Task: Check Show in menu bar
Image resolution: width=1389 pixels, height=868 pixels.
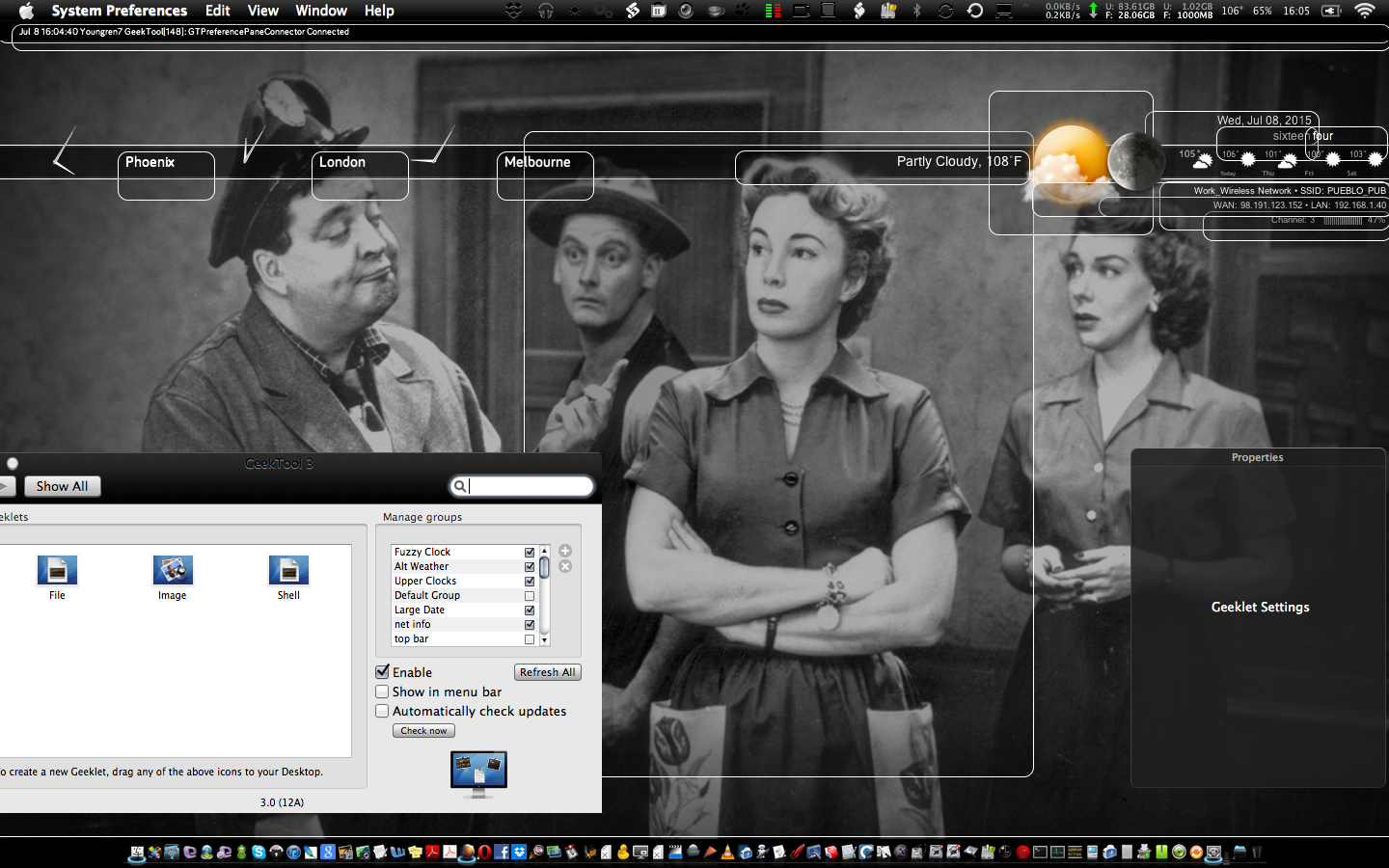Action: (x=382, y=692)
